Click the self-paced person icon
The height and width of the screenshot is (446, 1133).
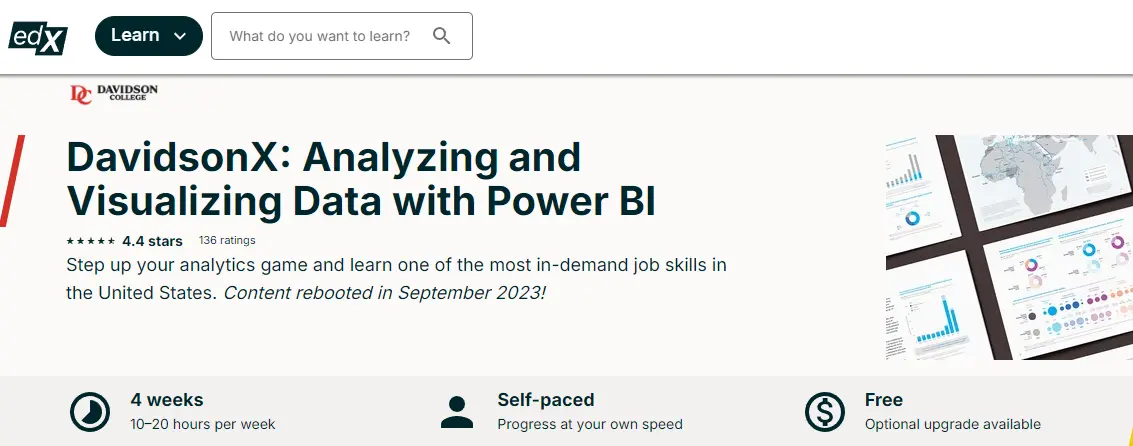pos(457,412)
